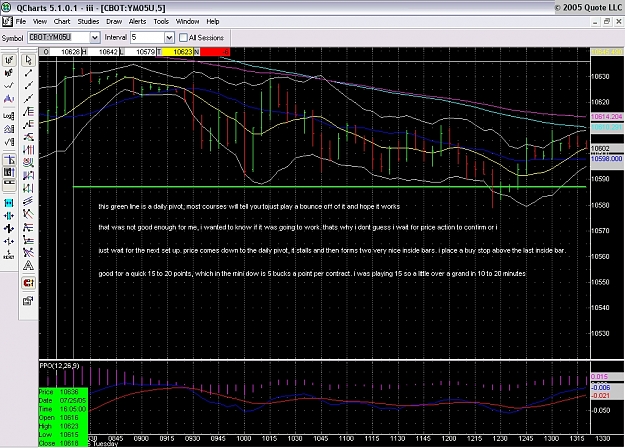
Task: Click the Time 16:05:00 data window row
Action: 63,409
